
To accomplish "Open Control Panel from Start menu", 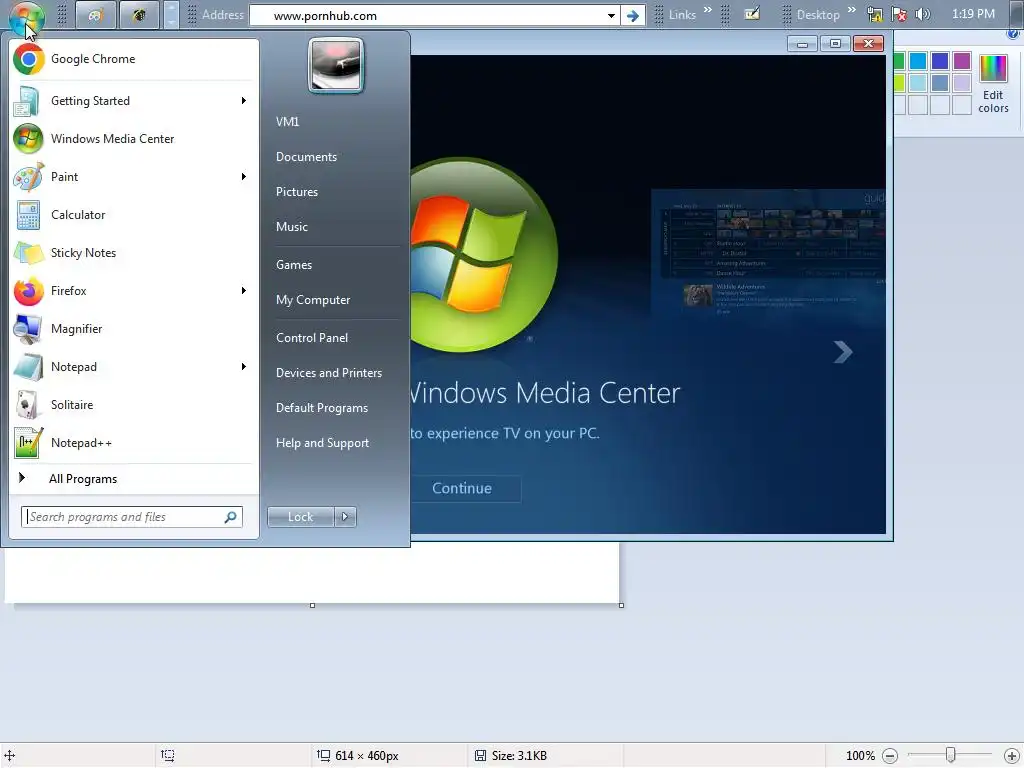I will click(312, 338).
